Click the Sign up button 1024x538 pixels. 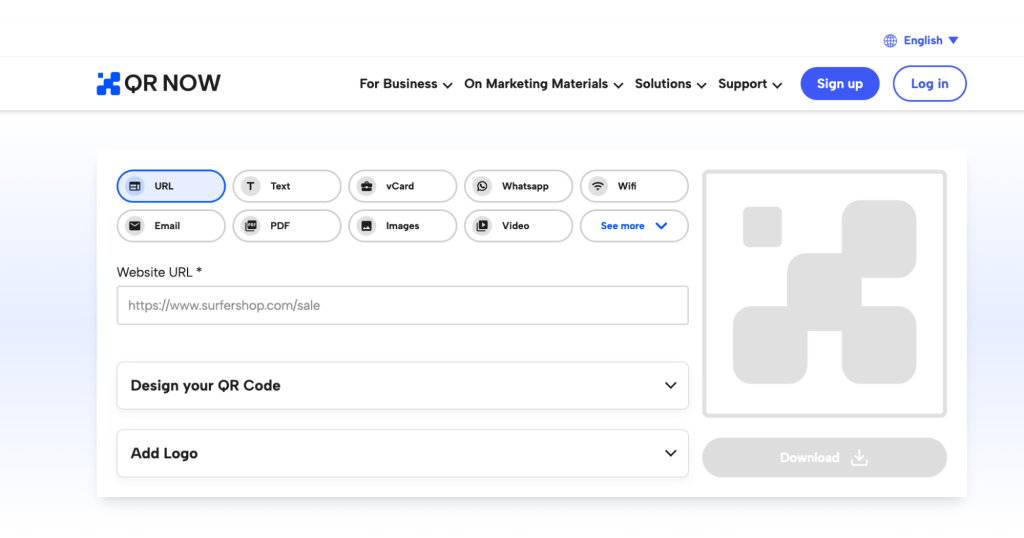click(x=839, y=84)
